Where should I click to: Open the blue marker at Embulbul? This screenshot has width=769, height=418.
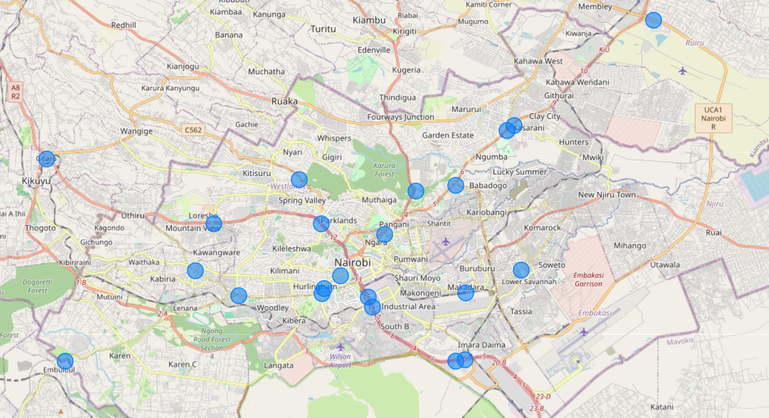(65, 361)
